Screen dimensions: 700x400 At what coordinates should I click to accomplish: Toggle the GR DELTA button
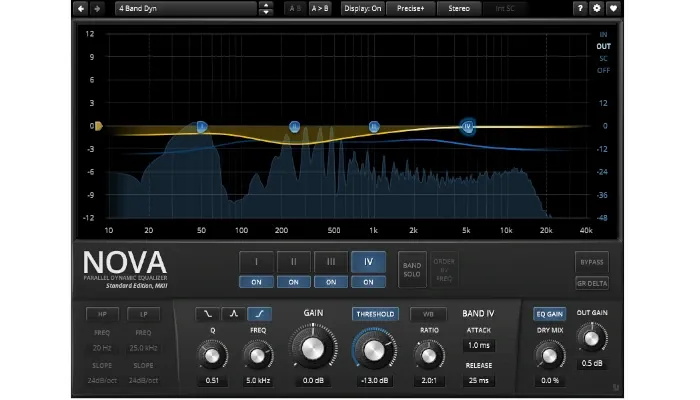pos(592,283)
